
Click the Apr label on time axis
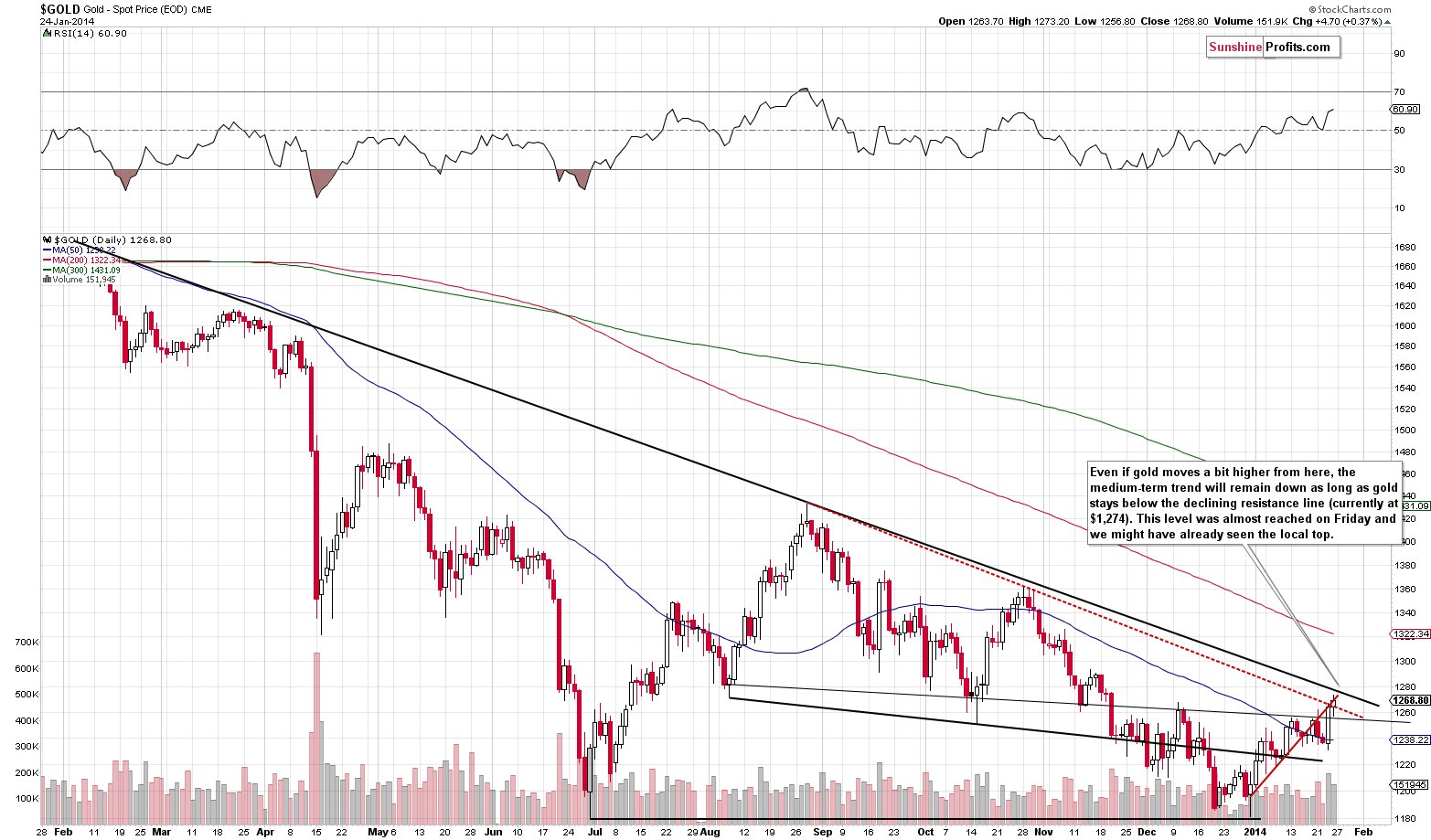tap(265, 833)
